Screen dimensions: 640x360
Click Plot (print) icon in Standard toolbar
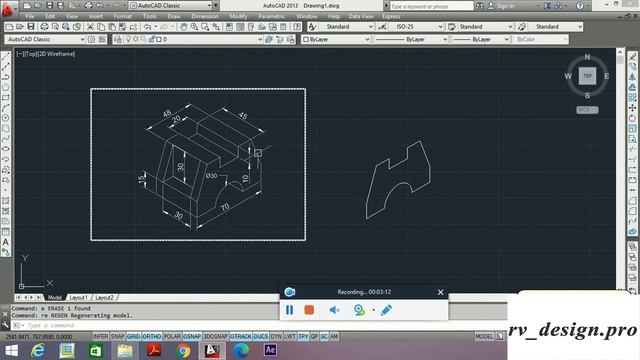[44, 27]
